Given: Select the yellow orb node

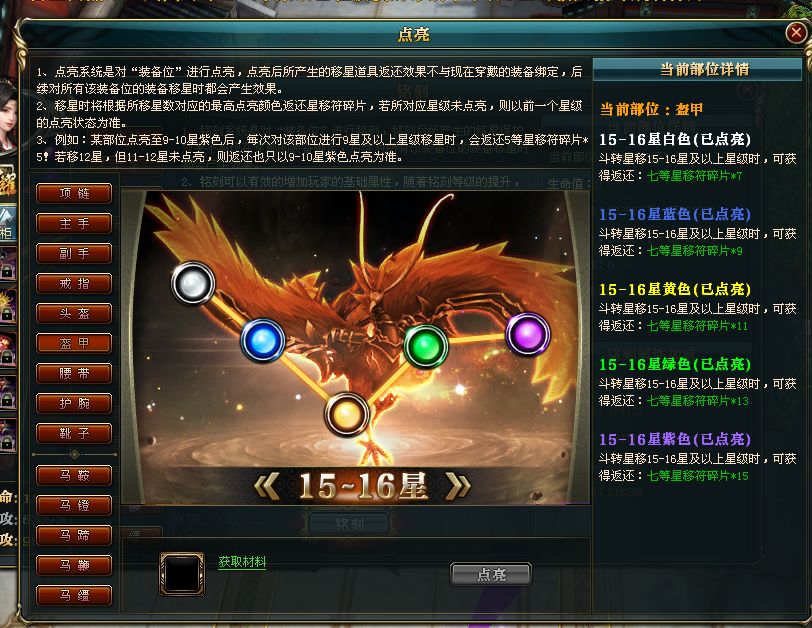Looking at the screenshot, I should (346, 414).
